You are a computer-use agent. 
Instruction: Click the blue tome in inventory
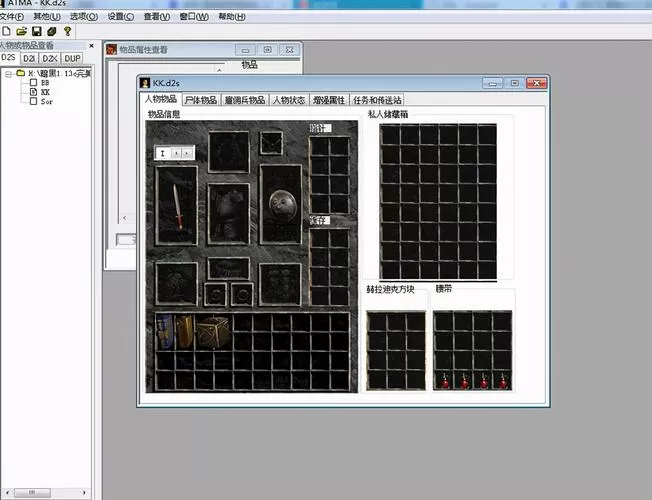click(165, 332)
